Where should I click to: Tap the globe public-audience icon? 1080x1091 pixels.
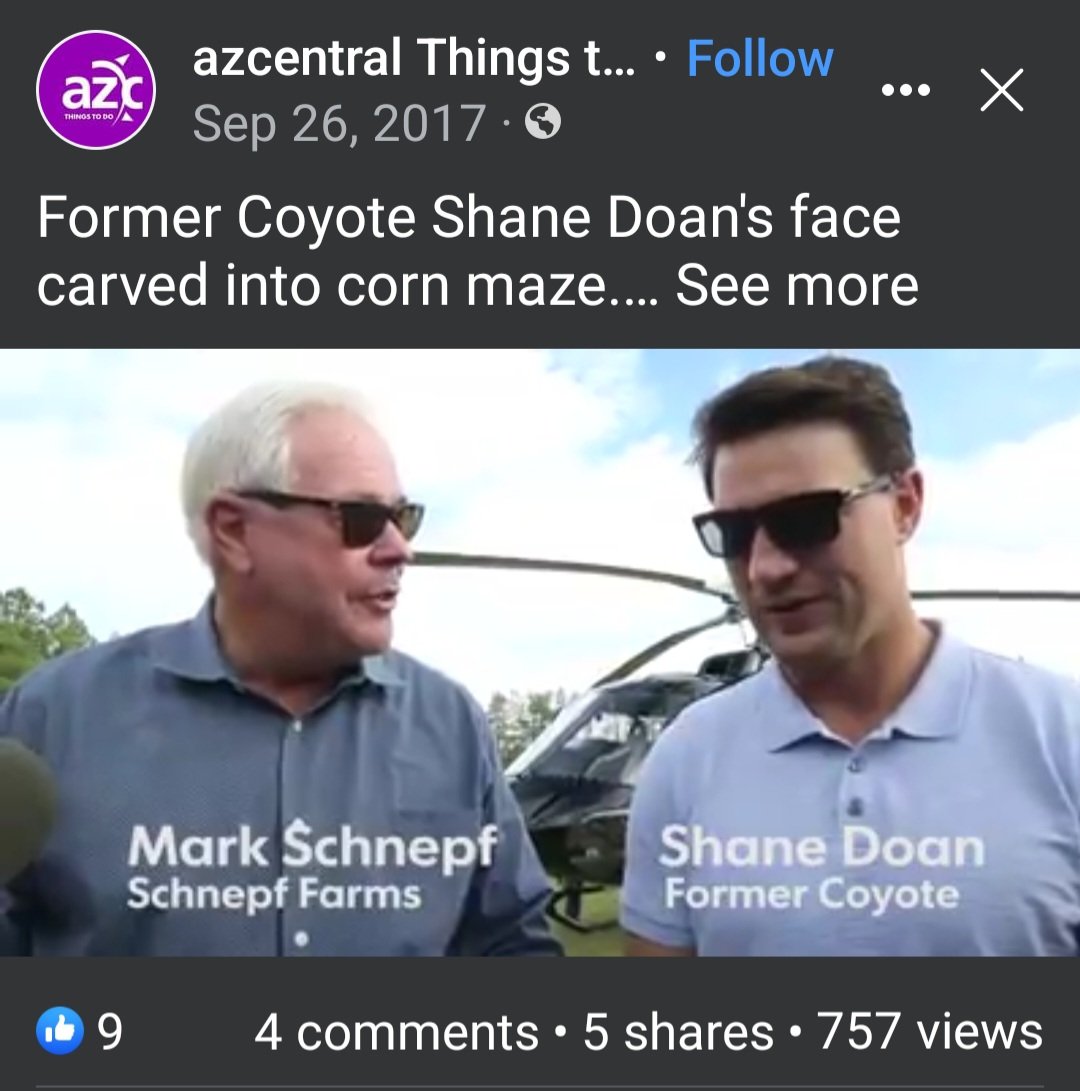543,123
